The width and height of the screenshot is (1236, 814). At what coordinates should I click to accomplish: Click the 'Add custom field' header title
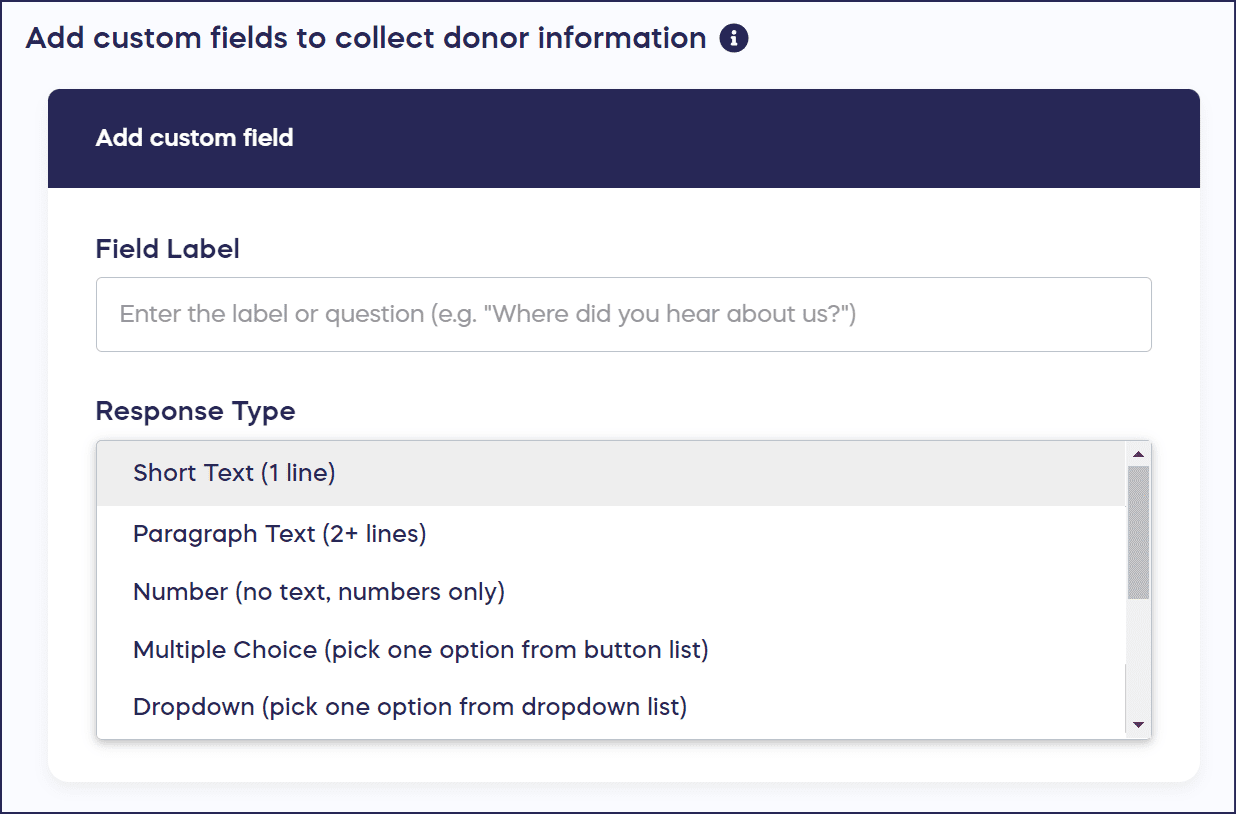[x=194, y=138]
